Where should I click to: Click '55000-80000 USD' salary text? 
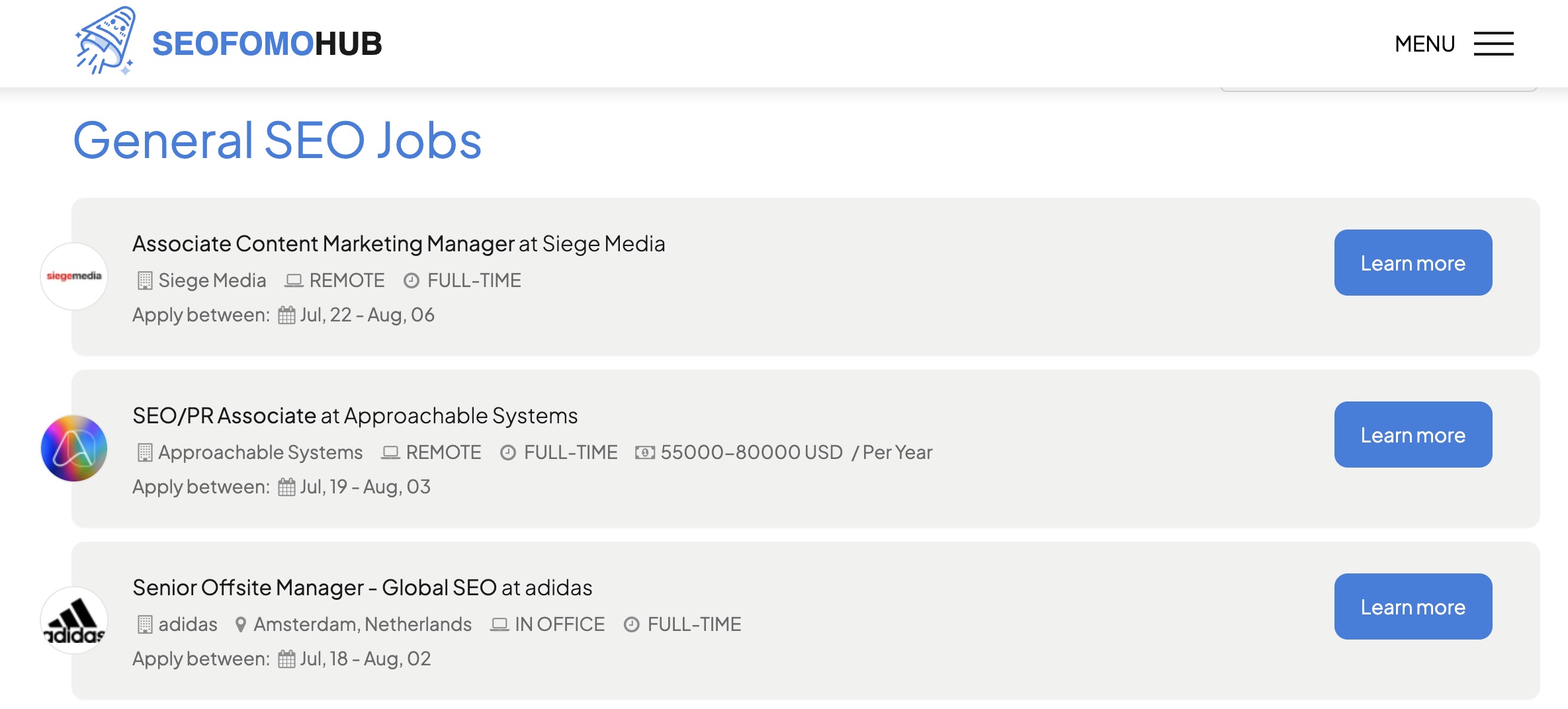tap(752, 452)
